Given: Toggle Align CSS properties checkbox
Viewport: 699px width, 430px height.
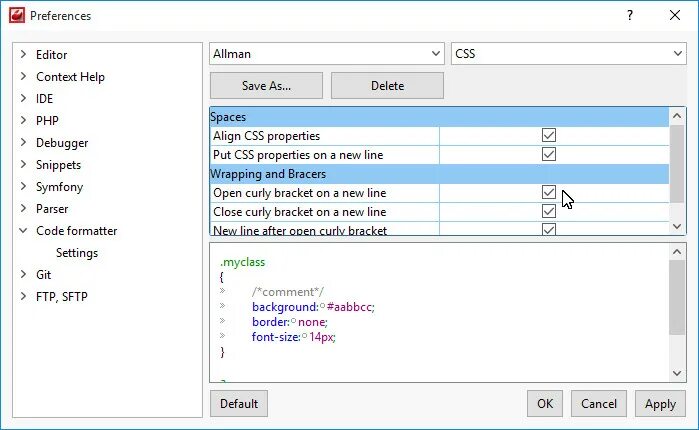Looking at the screenshot, I should (x=548, y=135).
